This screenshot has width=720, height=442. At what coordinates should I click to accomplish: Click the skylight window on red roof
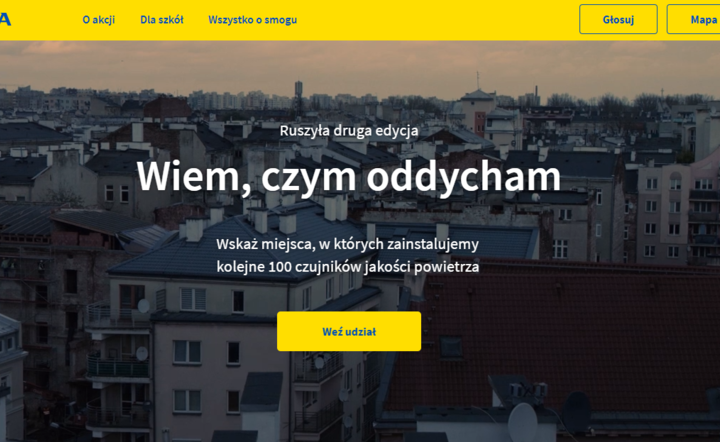pos(450,346)
